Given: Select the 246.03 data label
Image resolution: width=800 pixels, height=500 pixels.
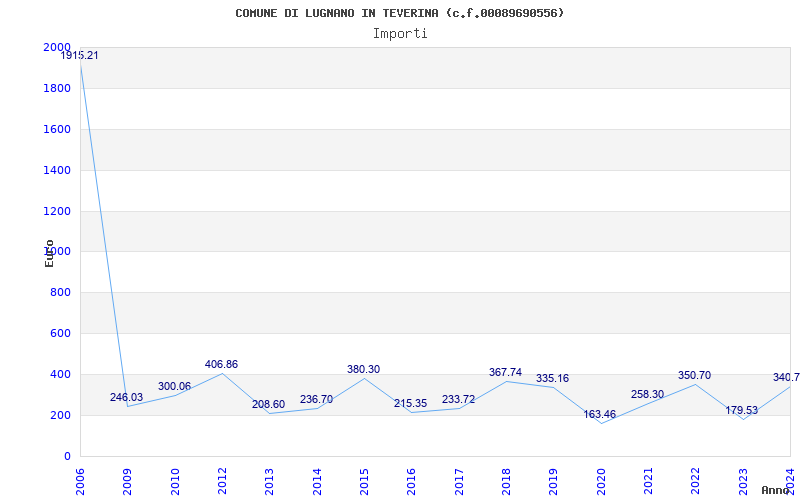Looking at the screenshot, I should [x=127, y=397].
